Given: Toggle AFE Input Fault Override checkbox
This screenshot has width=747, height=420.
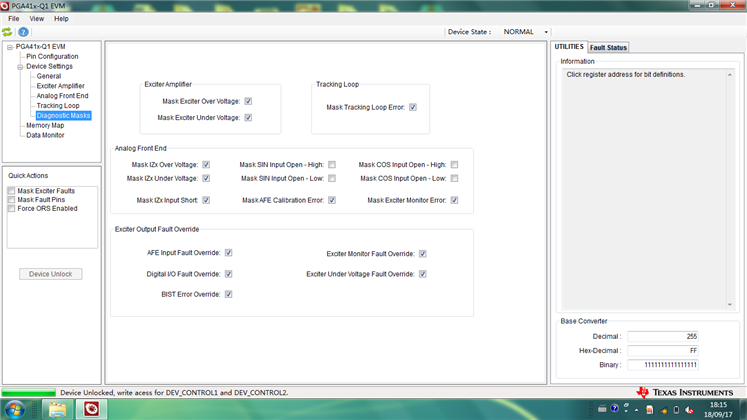Looking at the screenshot, I should point(229,253).
